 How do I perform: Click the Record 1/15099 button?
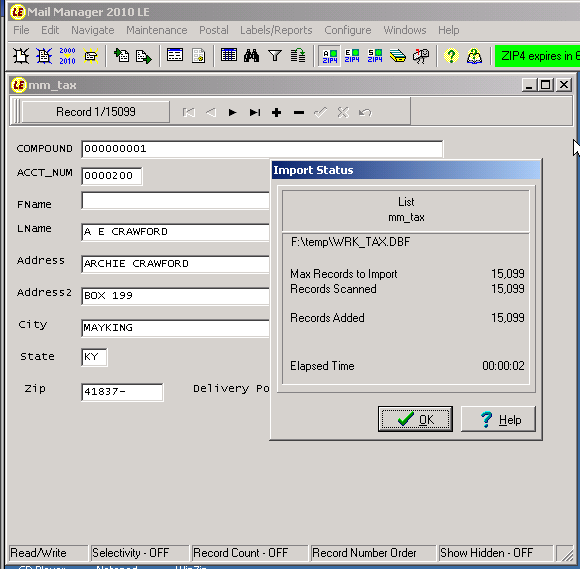[x=96, y=112]
